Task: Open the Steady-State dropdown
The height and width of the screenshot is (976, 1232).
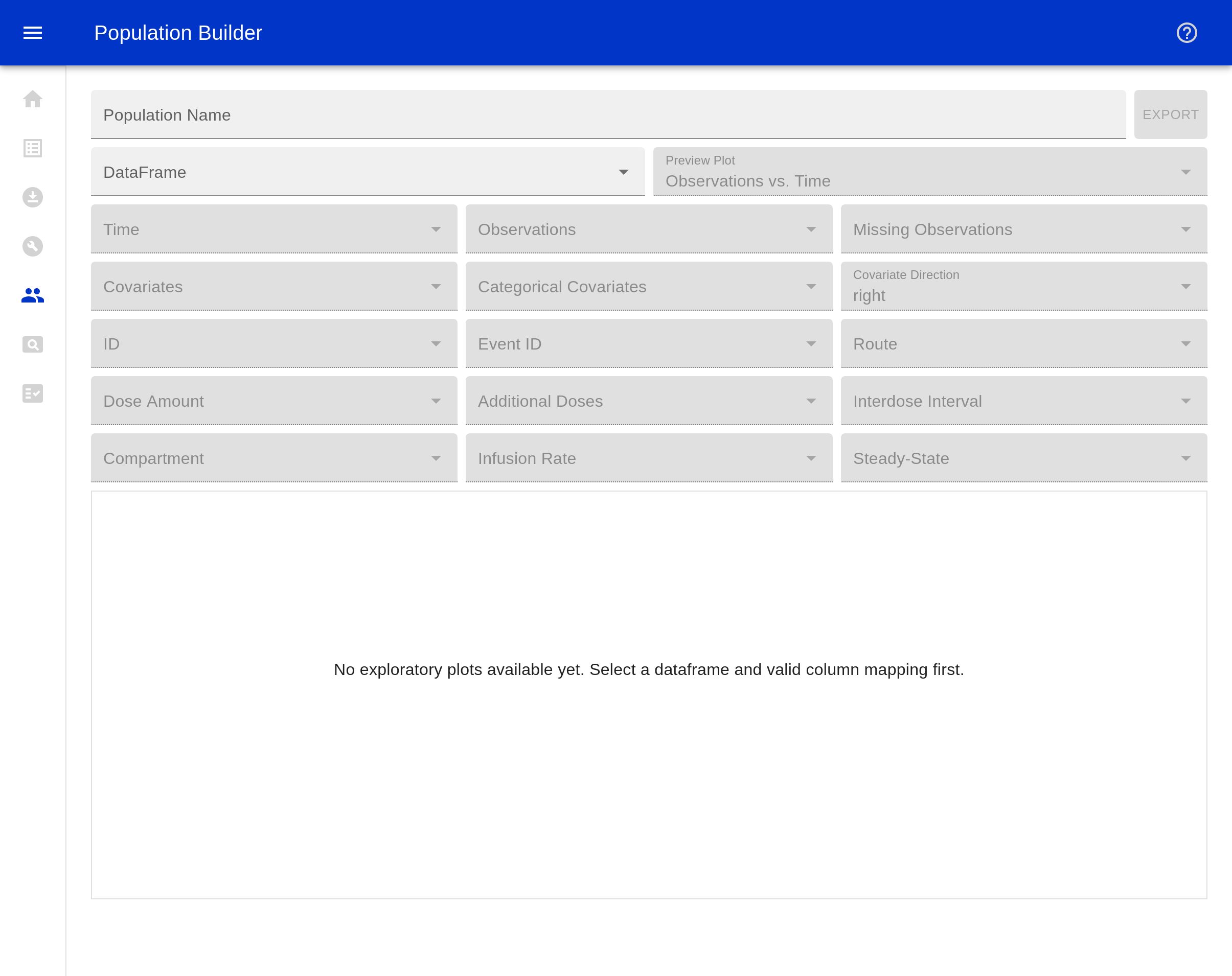Action: (x=1023, y=458)
